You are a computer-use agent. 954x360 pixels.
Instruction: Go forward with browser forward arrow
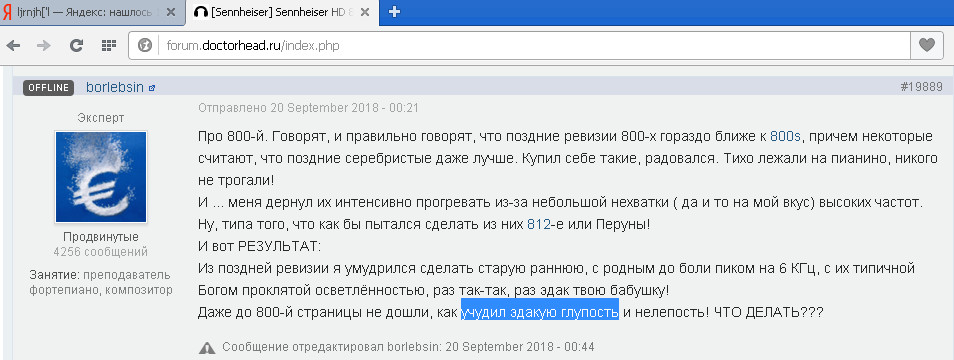(44, 45)
